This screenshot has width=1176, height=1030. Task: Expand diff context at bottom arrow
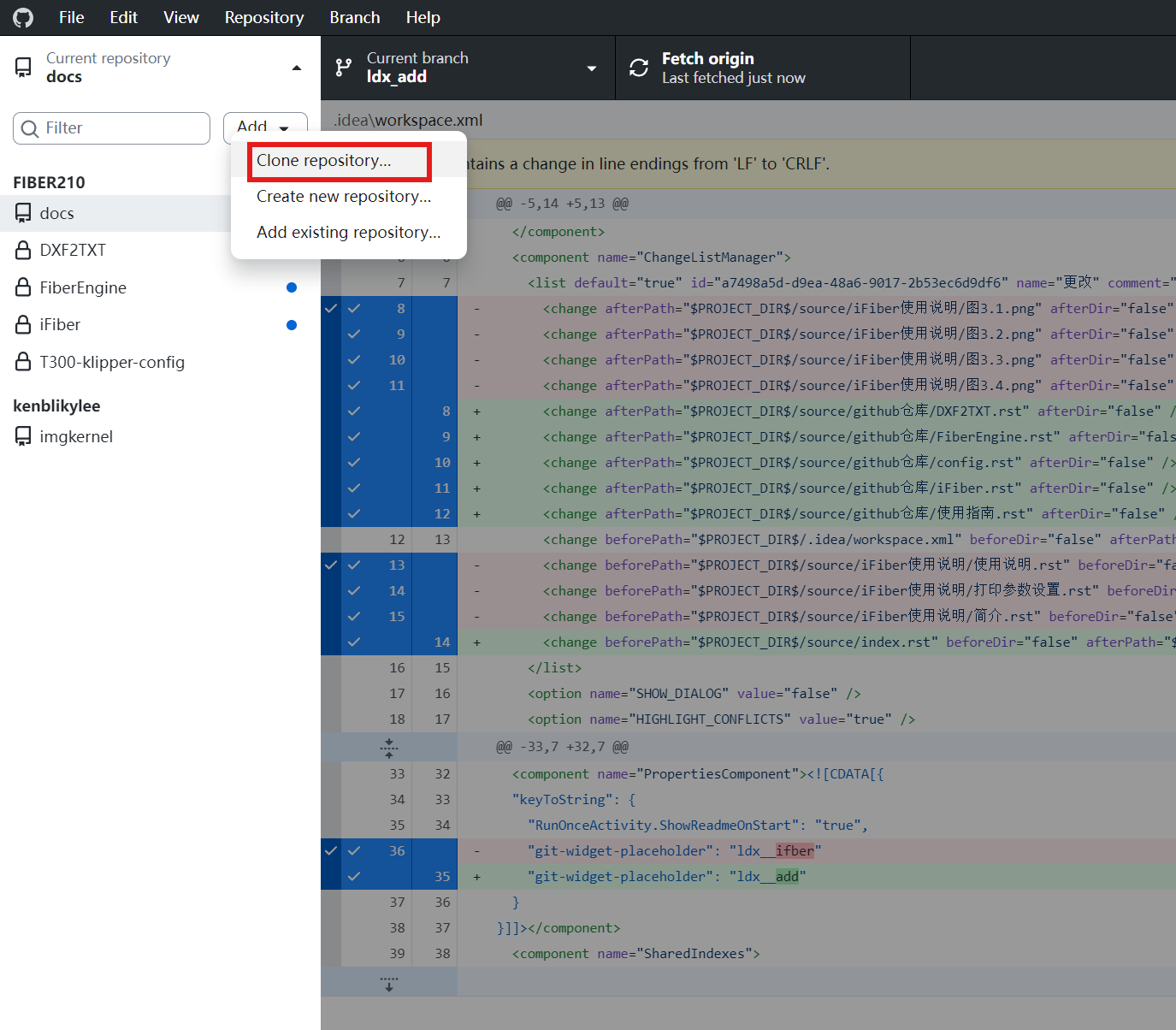pos(389,983)
